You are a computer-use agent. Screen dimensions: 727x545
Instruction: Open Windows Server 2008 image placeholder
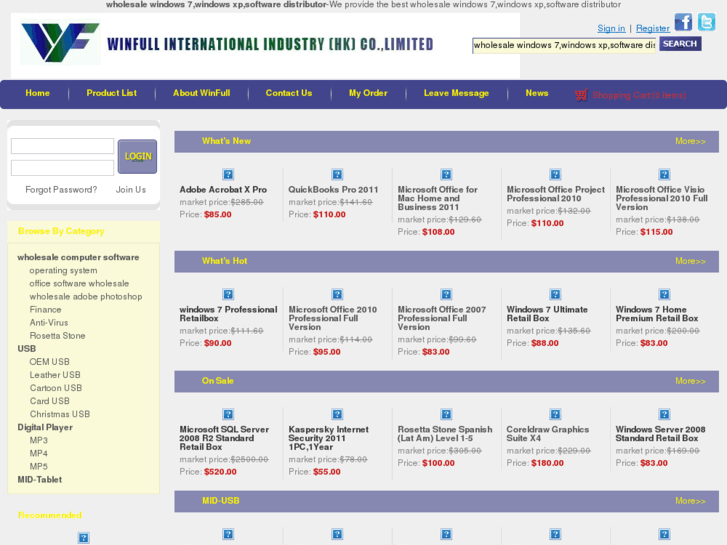664,414
